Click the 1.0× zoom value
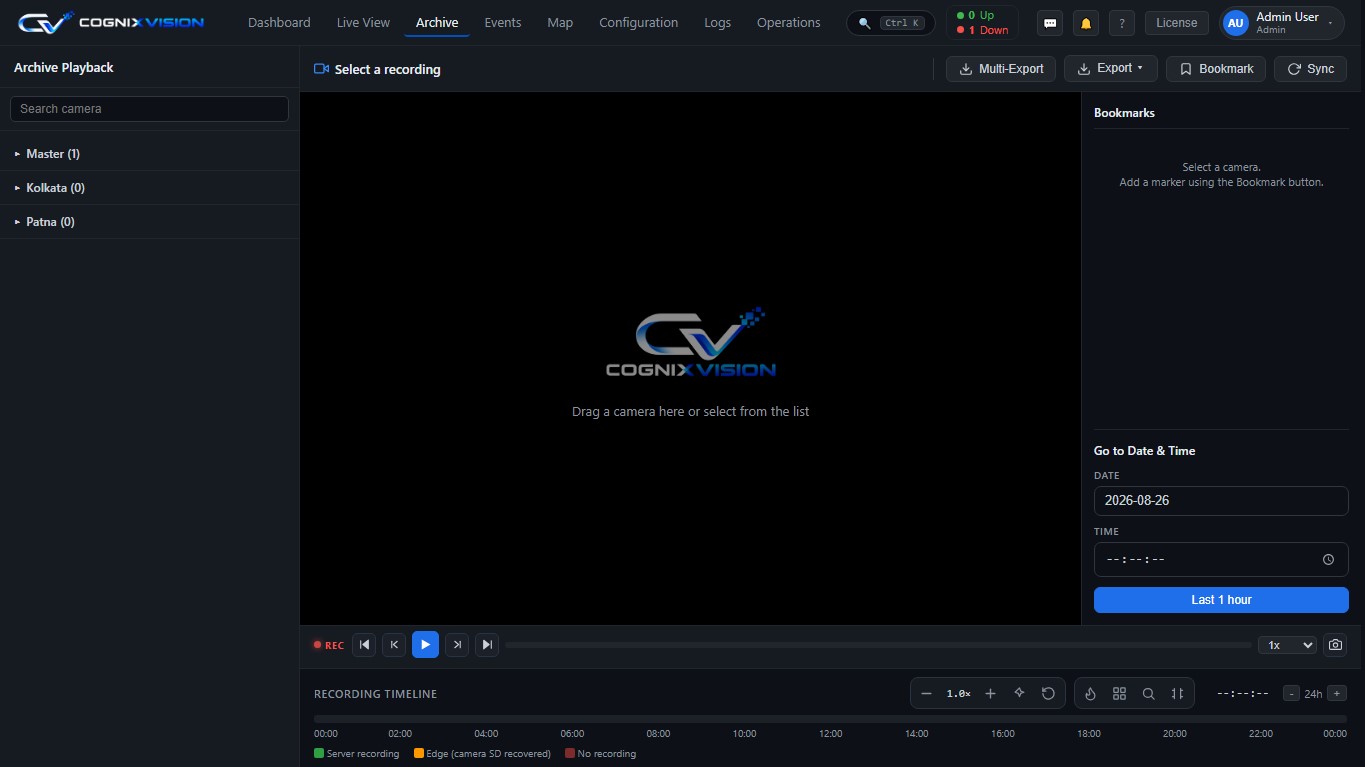This screenshot has width=1365, height=767. point(958,694)
